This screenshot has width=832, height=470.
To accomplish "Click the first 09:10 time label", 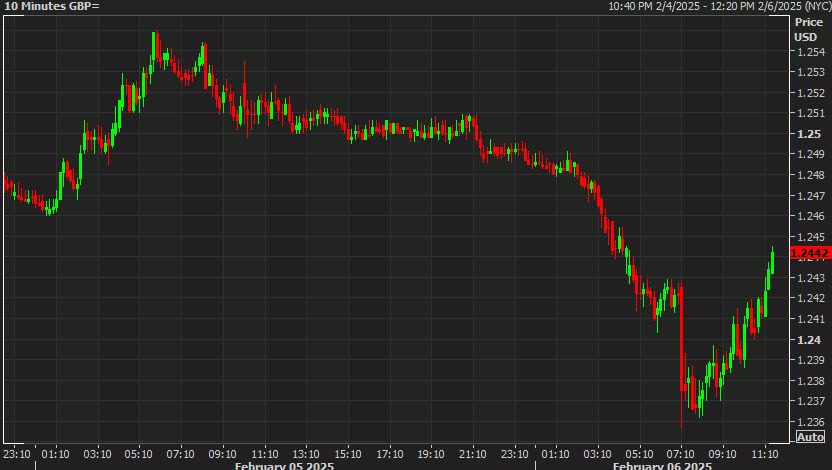I will pos(222,454).
